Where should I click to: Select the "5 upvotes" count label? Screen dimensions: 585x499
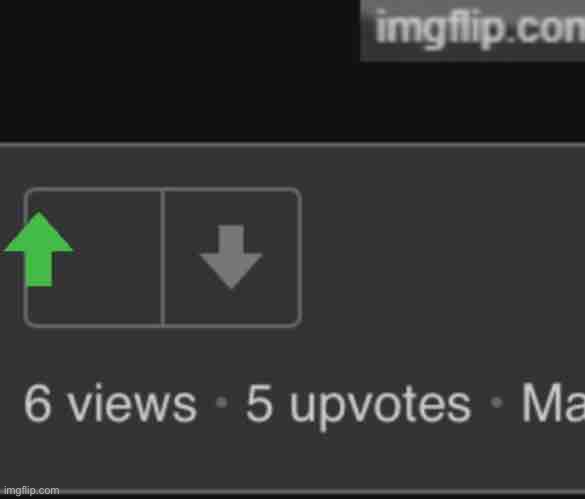click(359, 406)
